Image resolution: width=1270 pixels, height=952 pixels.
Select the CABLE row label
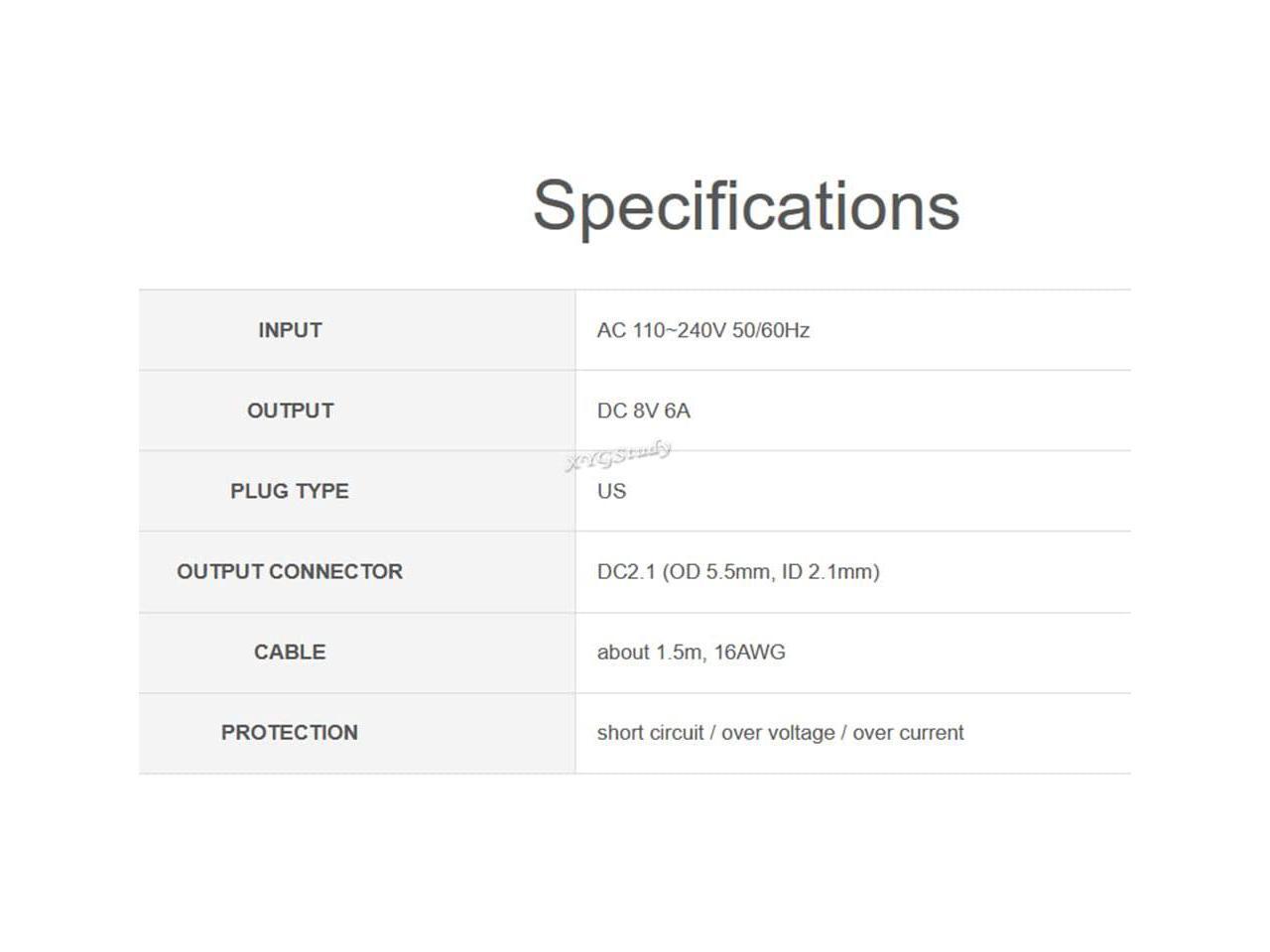coord(290,652)
